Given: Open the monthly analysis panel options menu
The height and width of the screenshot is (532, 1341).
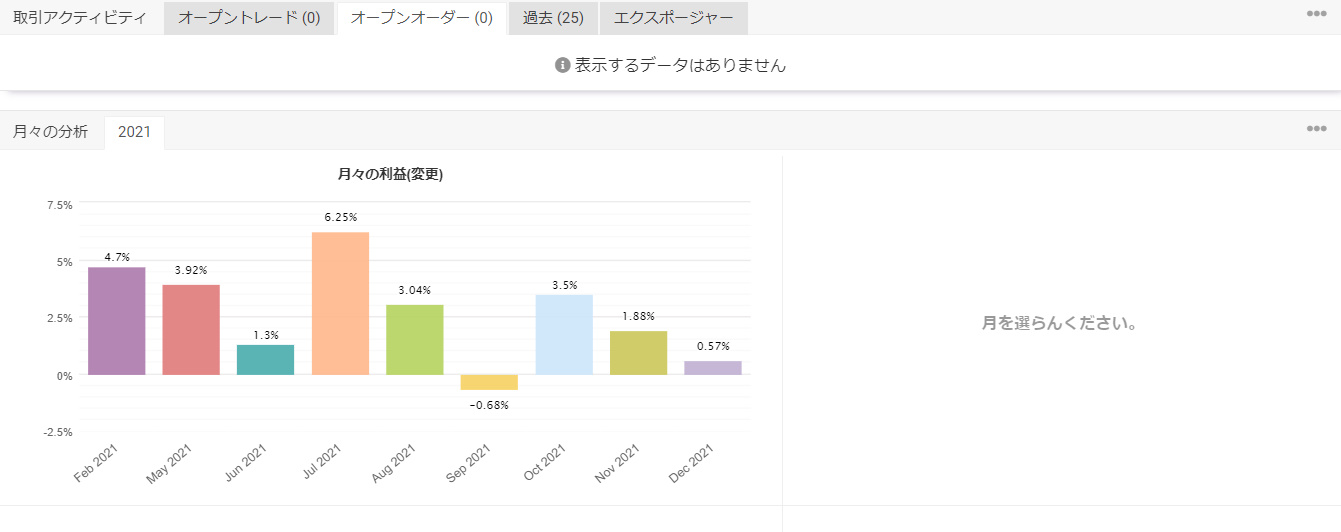Looking at the screenshot, I should click(x=1316, y=129).
